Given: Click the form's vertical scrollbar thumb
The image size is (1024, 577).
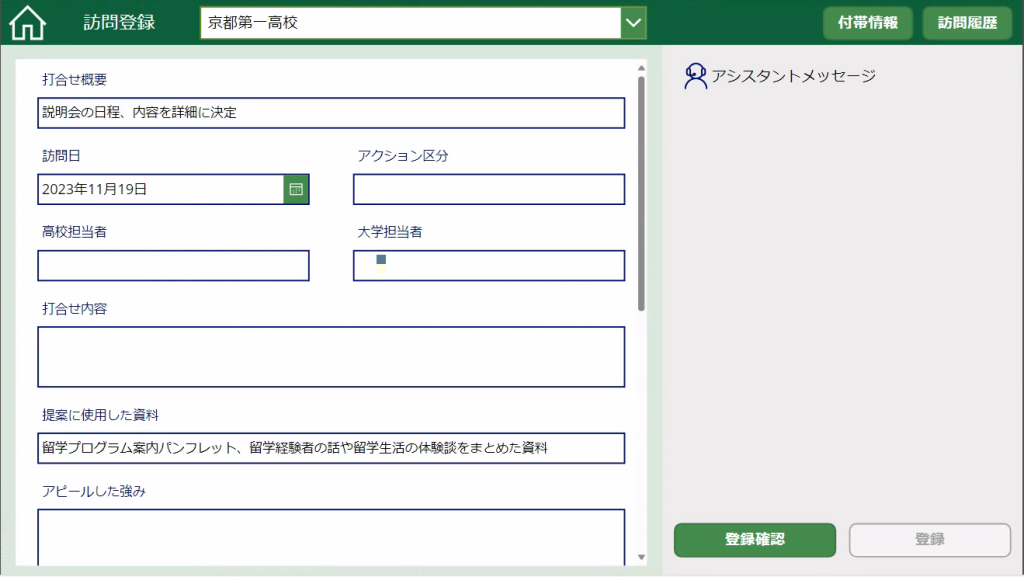Looking at the screenshot, I should click(x=641, y=193).
